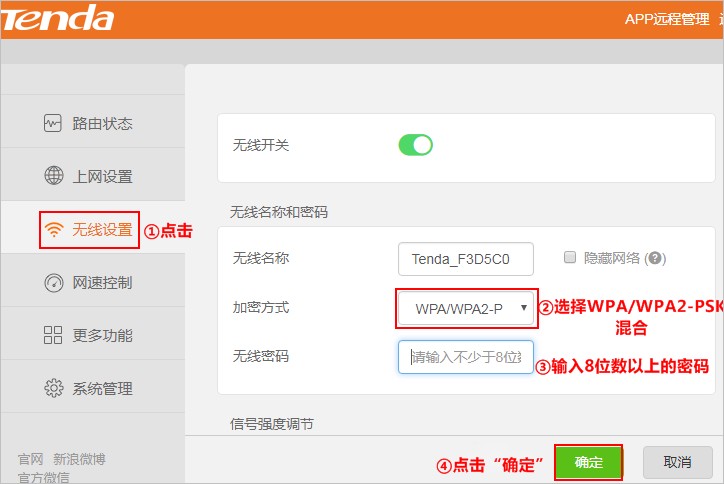Click the dropdown arrow of the encryption selector
Image resolution: width=724 pixels, height=484 pixels.
[x=524, y=308]
